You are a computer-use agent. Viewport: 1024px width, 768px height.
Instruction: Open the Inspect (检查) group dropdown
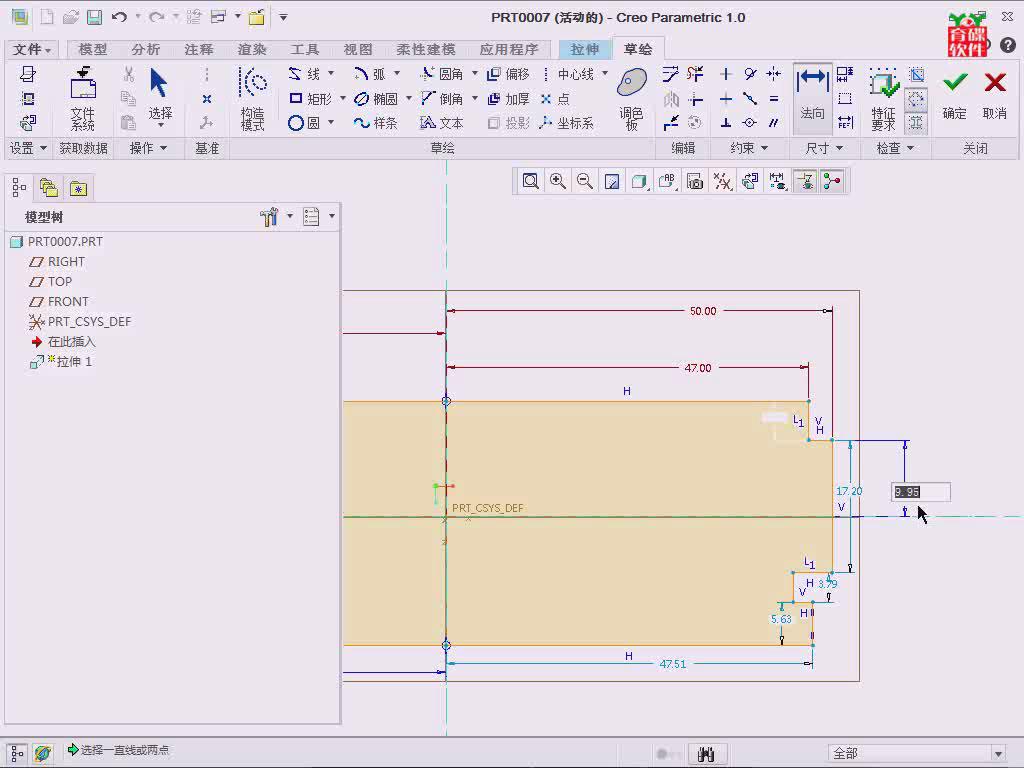tap(895, 148)
